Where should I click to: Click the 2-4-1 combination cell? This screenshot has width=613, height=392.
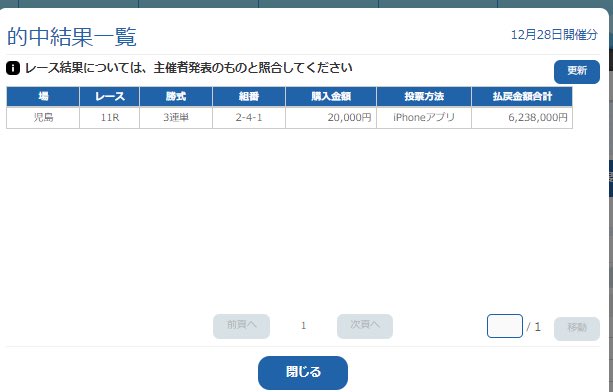click(x=249, y=117)
